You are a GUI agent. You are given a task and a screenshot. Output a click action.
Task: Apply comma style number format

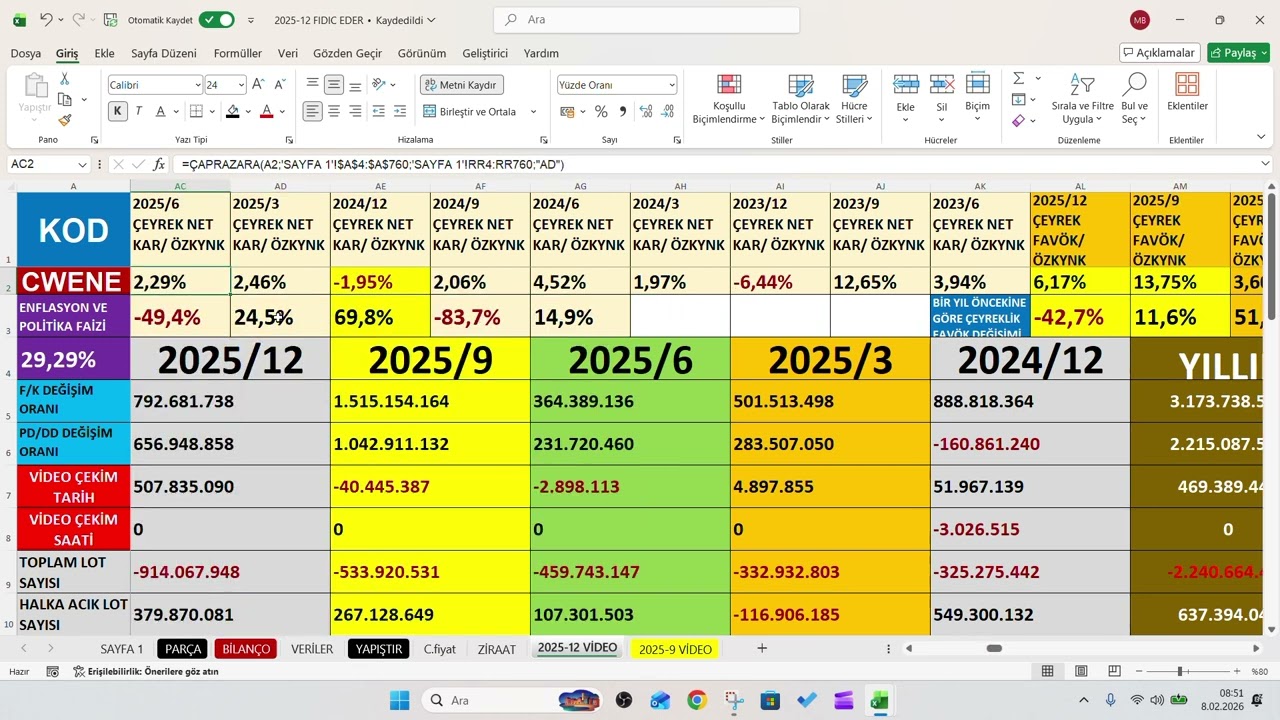pos(623,111)
